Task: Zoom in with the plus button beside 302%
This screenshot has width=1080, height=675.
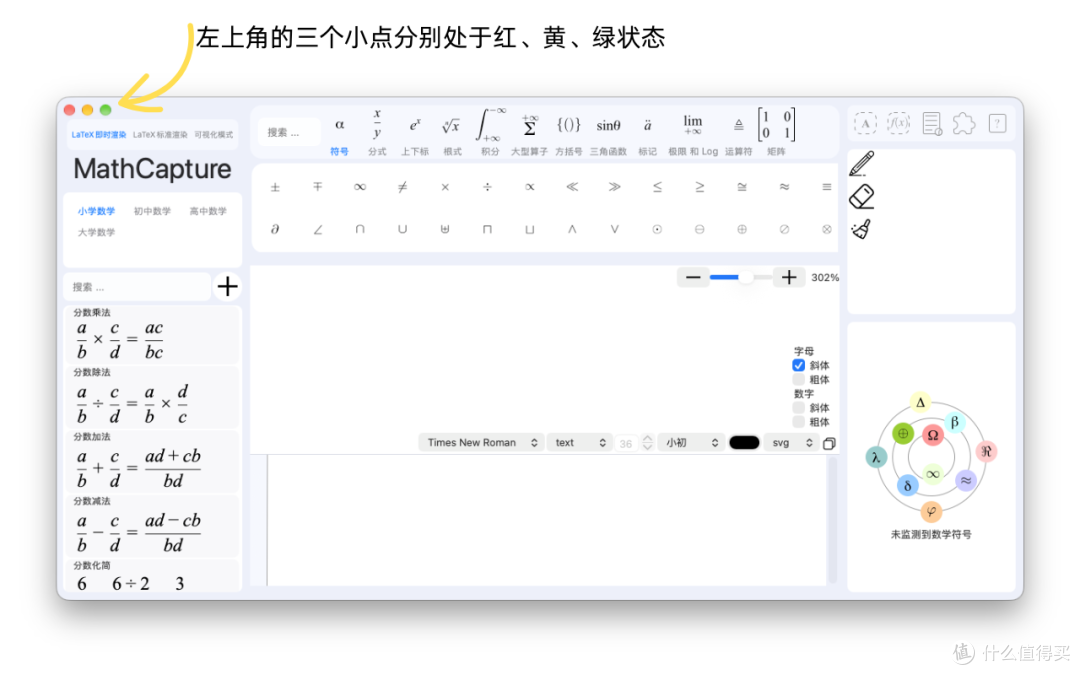Action: [789, 278]
